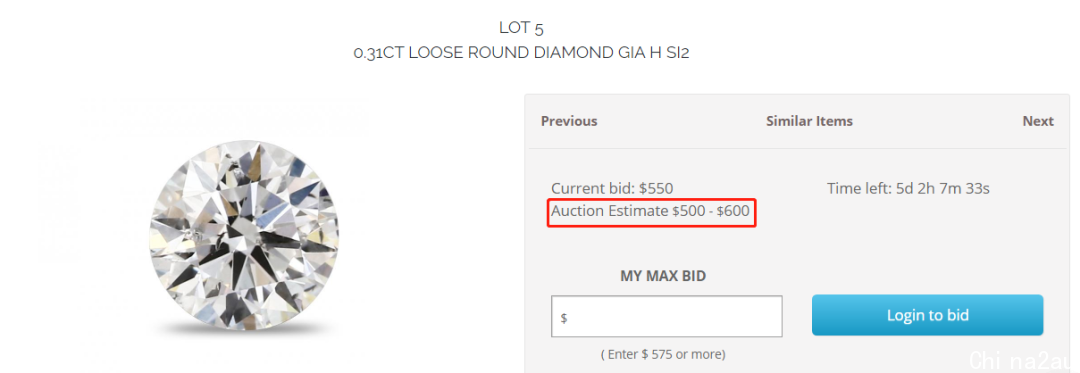
Task: Click the $550 amount in current bid
Action: [656, 189]
